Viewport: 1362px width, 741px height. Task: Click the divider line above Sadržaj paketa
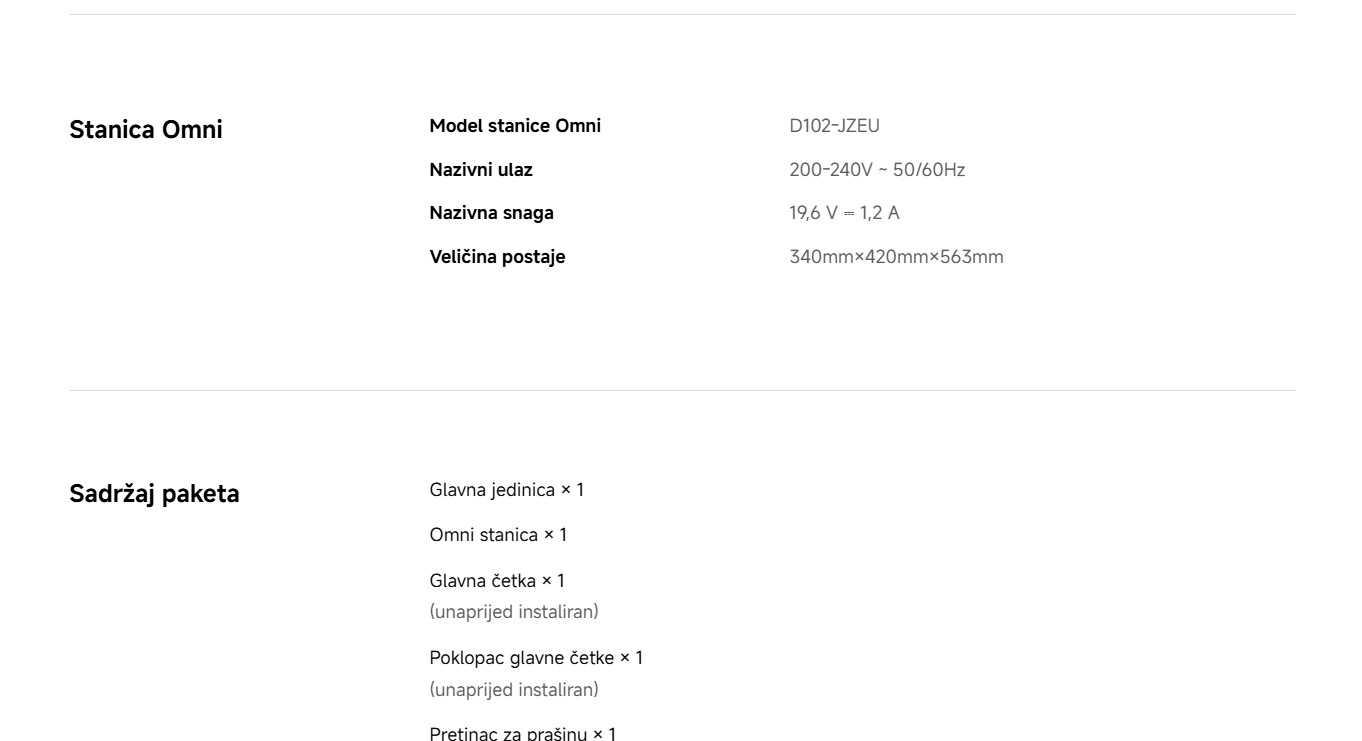pyautogui.click(x=682, y=390)
